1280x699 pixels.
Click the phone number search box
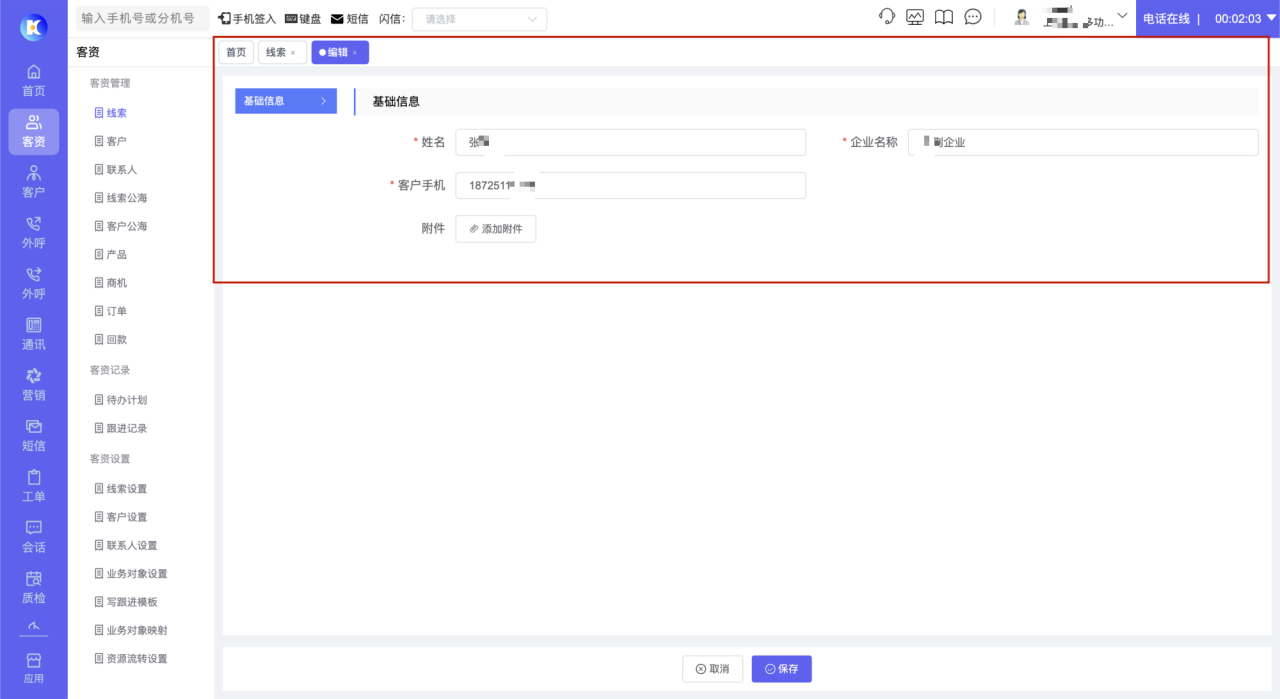[143, 18]
